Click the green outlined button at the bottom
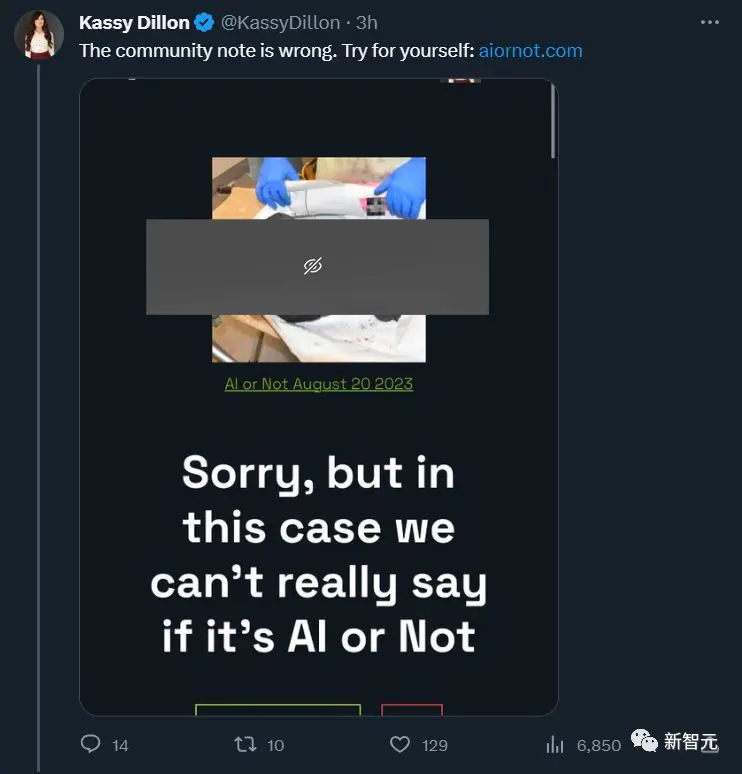742x774 pixels. click(x=277, y=709)
